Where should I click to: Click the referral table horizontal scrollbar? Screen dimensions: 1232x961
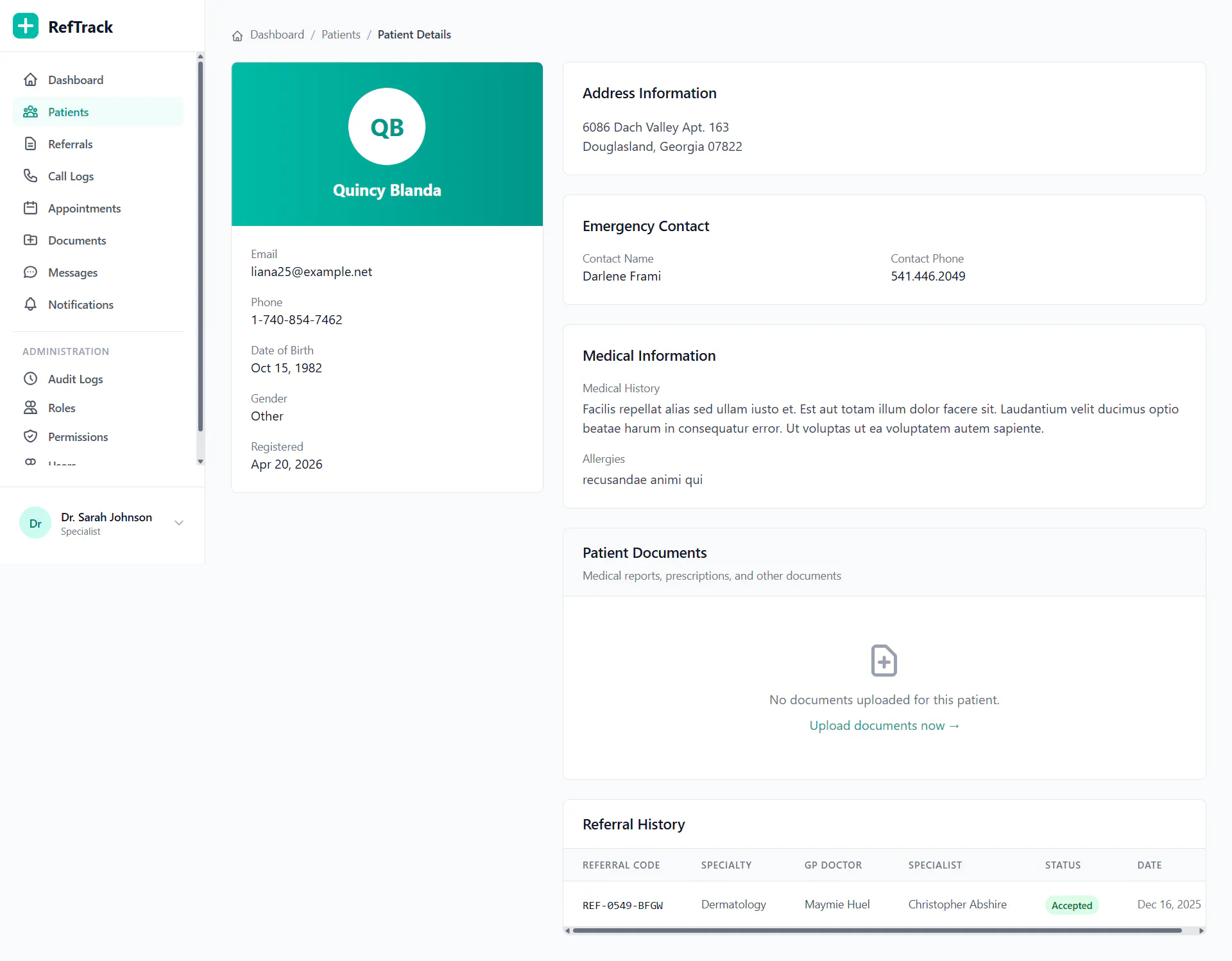click(x=877, y=930)
